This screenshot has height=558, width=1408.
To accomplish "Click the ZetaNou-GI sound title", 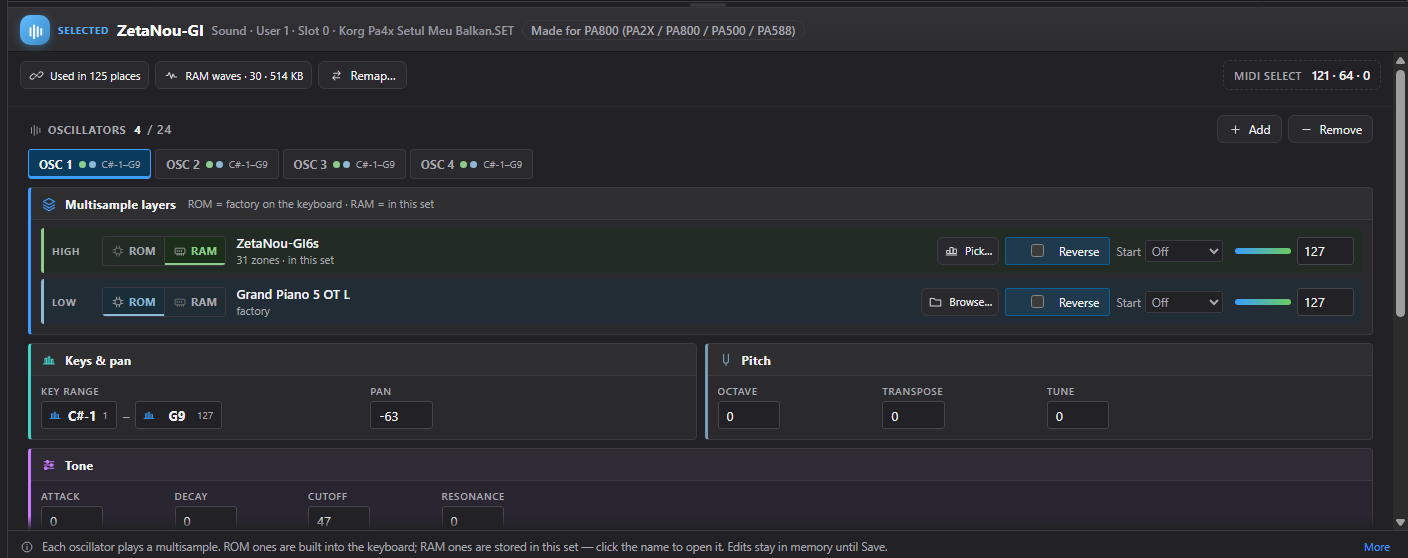I will click(160, 30).
